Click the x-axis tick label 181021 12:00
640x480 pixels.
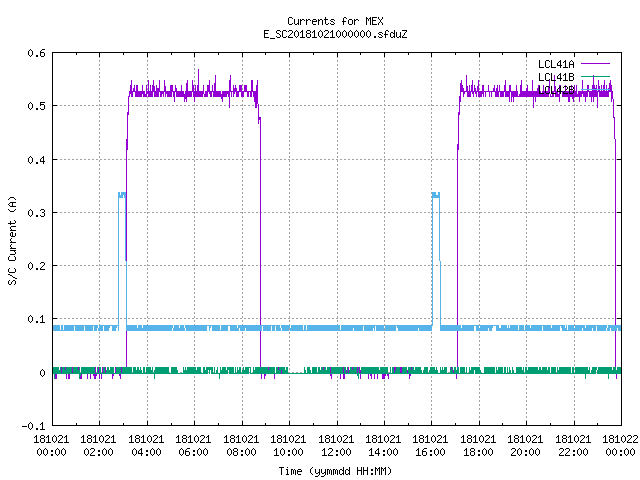(x=336, y=446)
